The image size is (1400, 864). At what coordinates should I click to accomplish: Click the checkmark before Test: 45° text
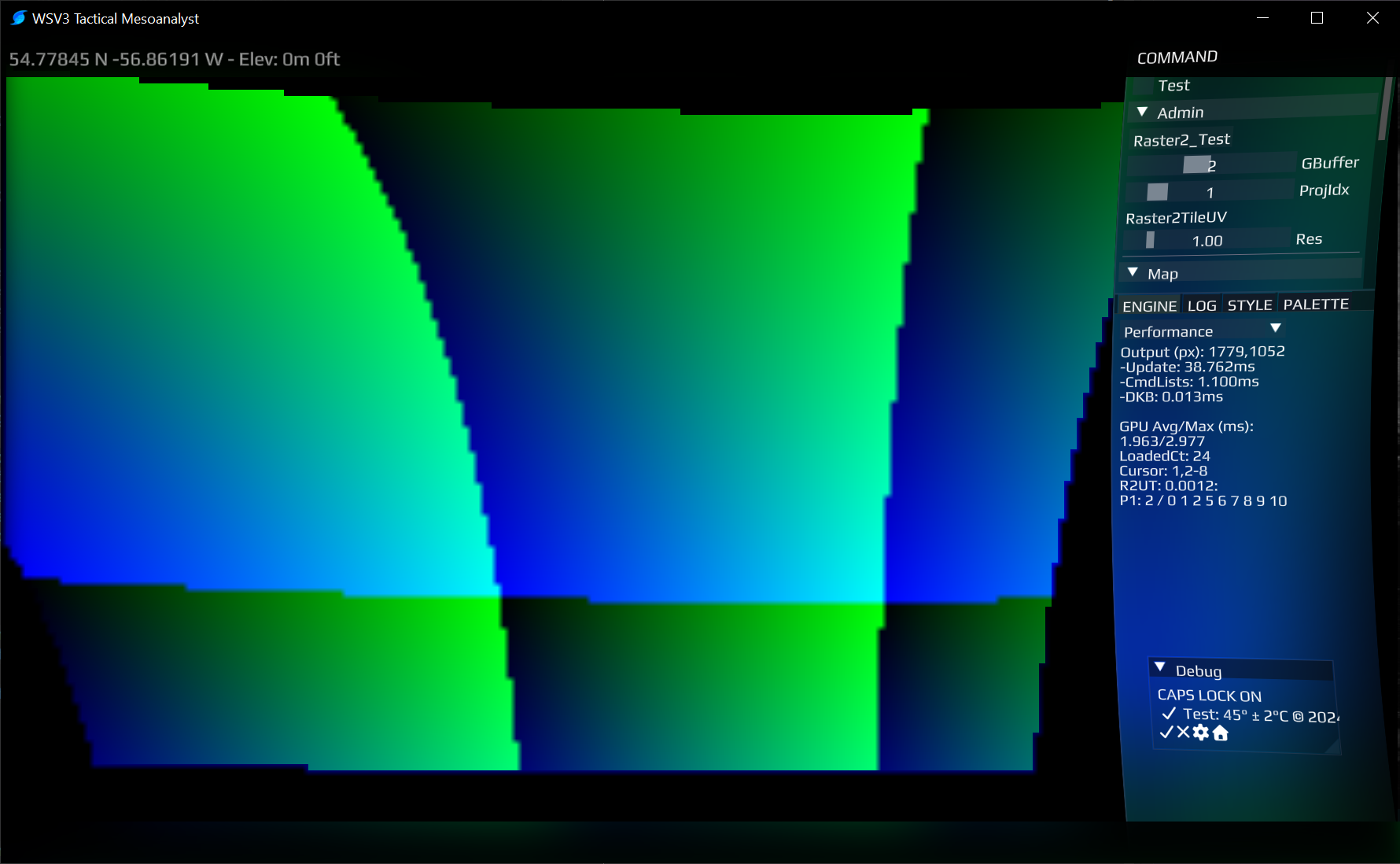(1169, 714)
